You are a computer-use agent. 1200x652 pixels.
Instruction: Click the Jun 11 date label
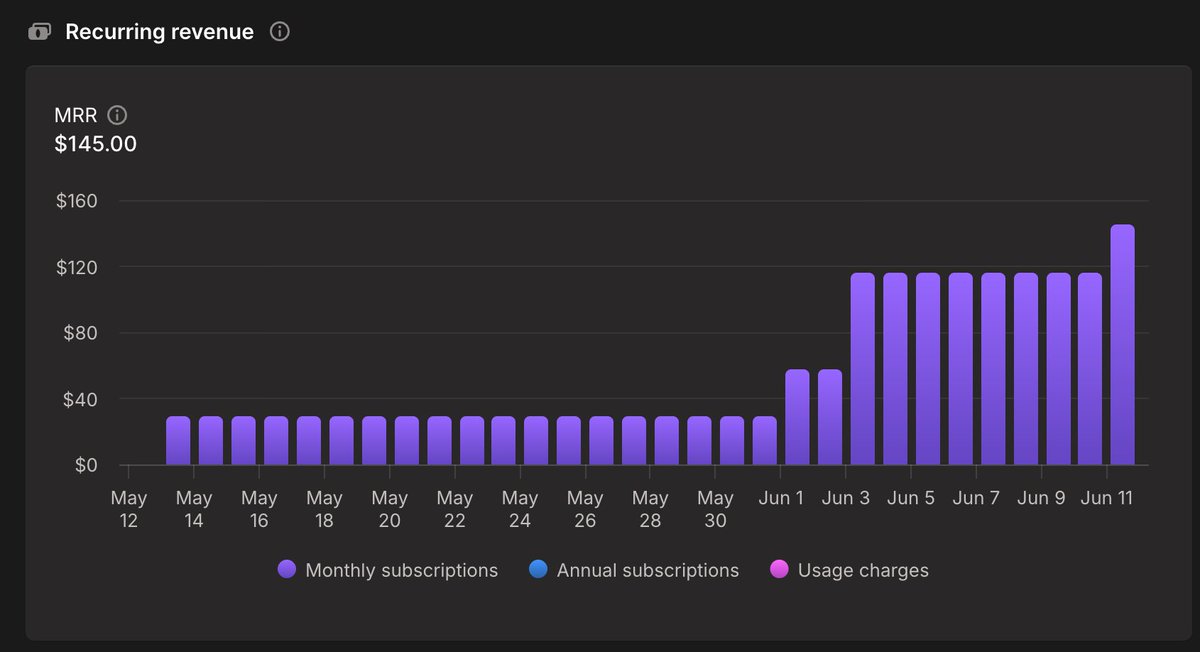1107,498
